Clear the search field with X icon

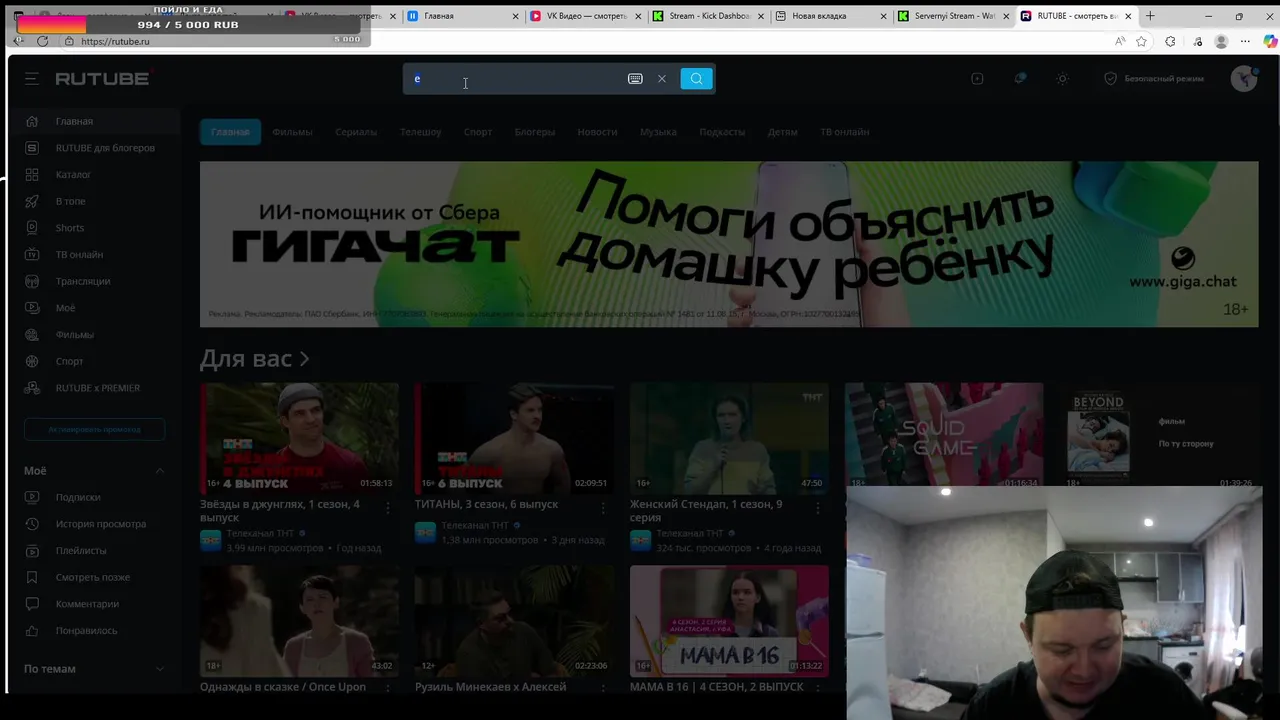661,79
